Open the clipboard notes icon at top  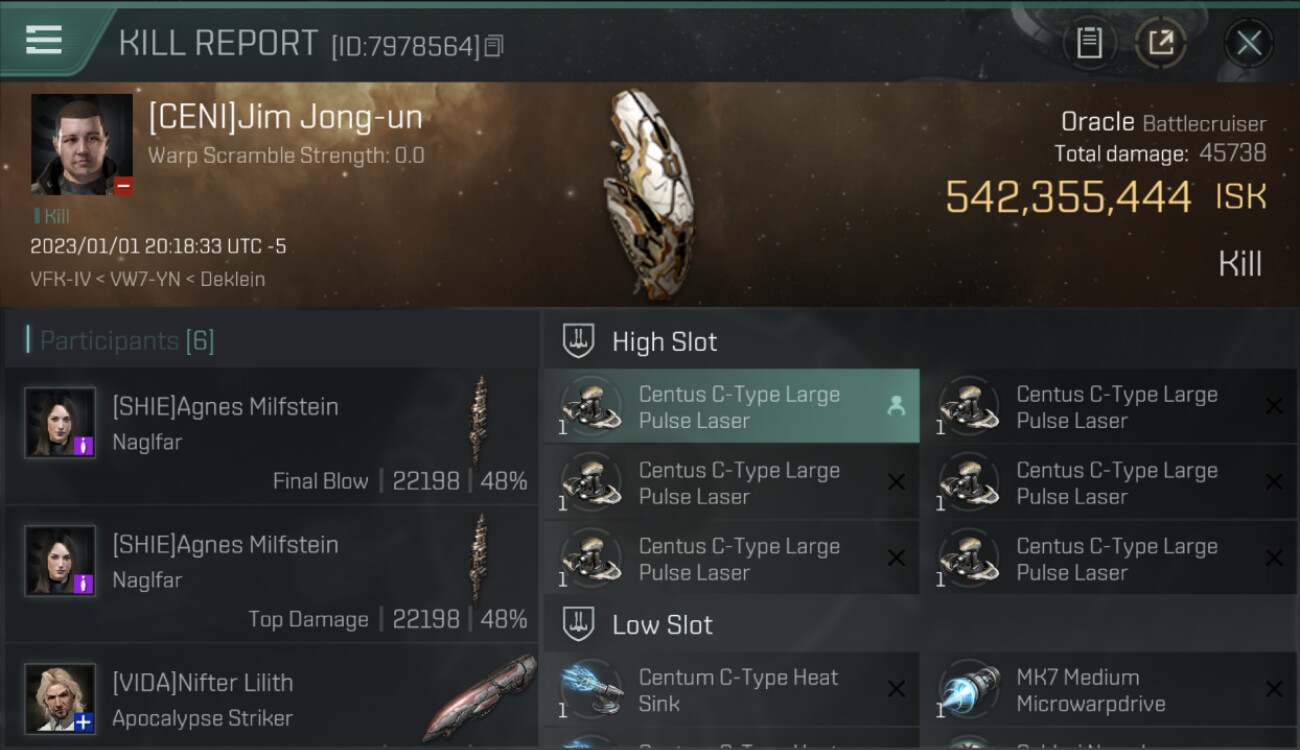point(1089,43)
